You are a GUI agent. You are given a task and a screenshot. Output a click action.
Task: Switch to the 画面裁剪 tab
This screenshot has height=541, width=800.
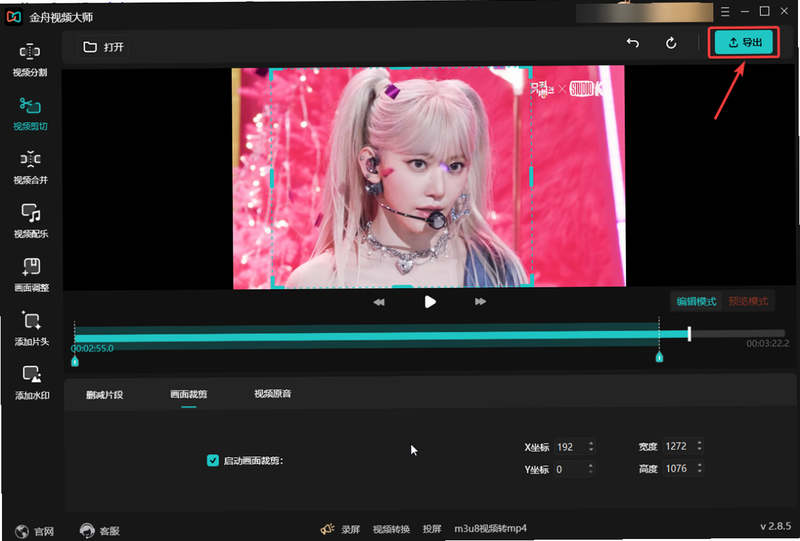pos(189,394)
